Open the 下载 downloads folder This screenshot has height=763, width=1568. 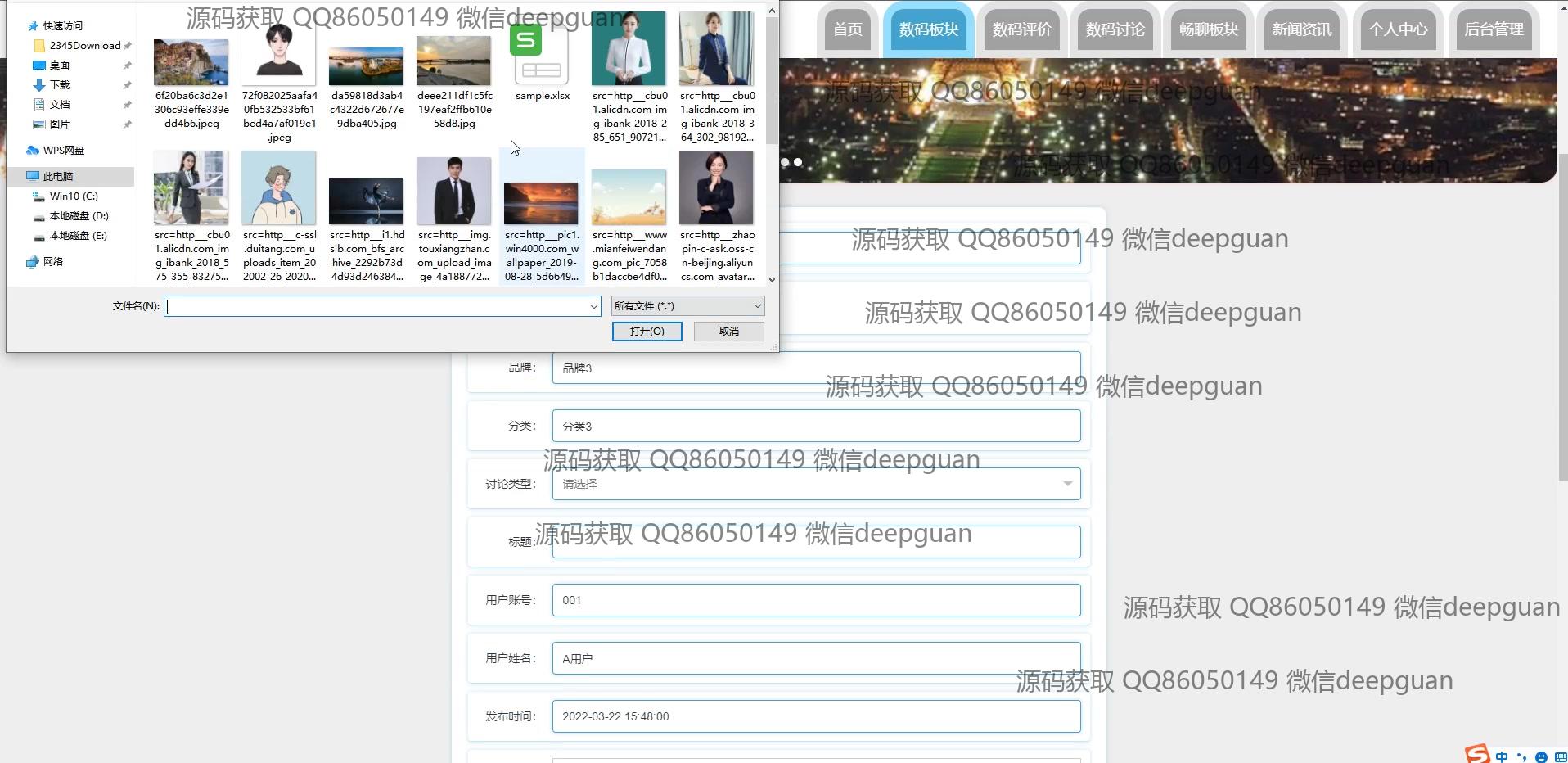click(59, 85)
